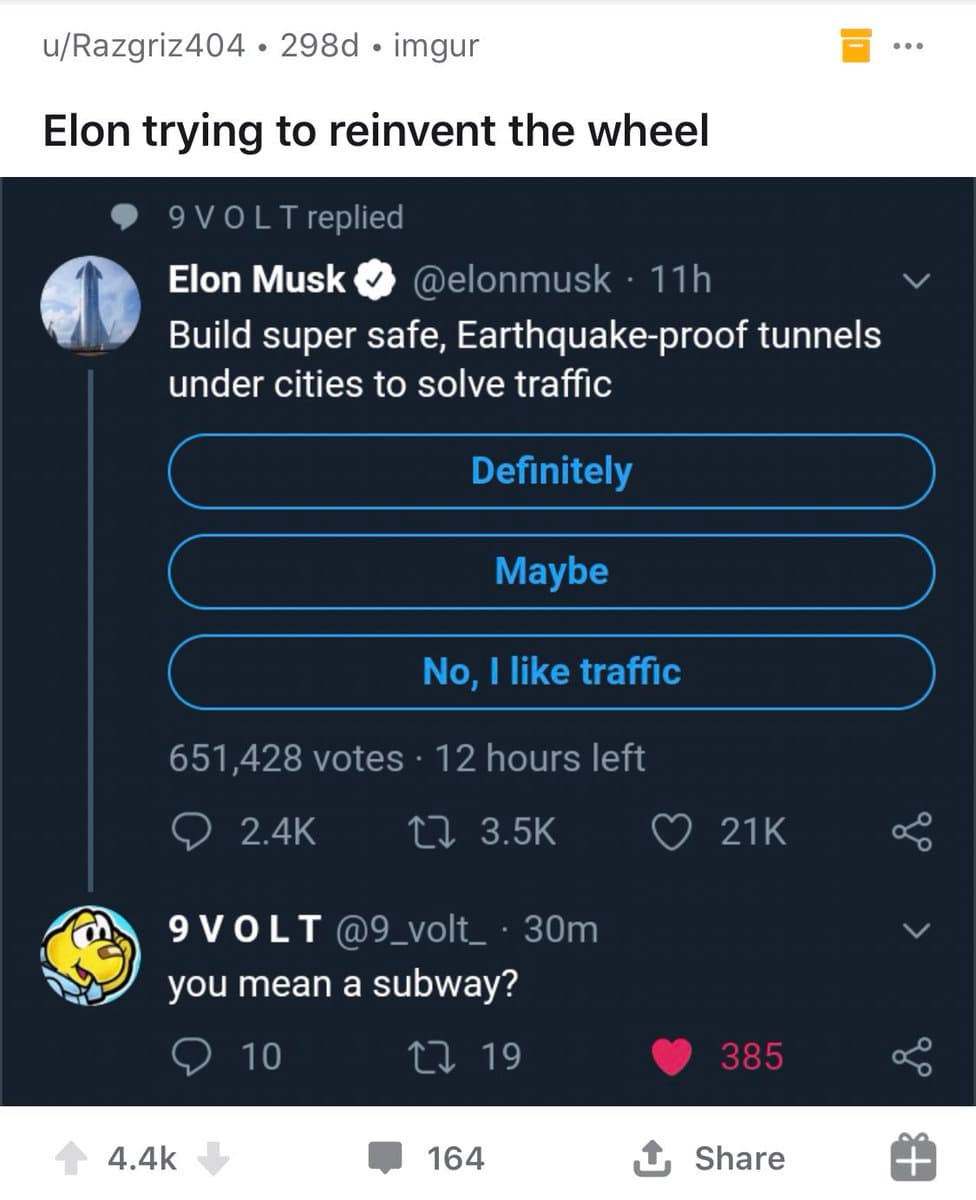View Elon Musk's rocket profile picture
The height and width of the screenshot is (1200, 976).
pyautogui.click(x=90, y=305)
